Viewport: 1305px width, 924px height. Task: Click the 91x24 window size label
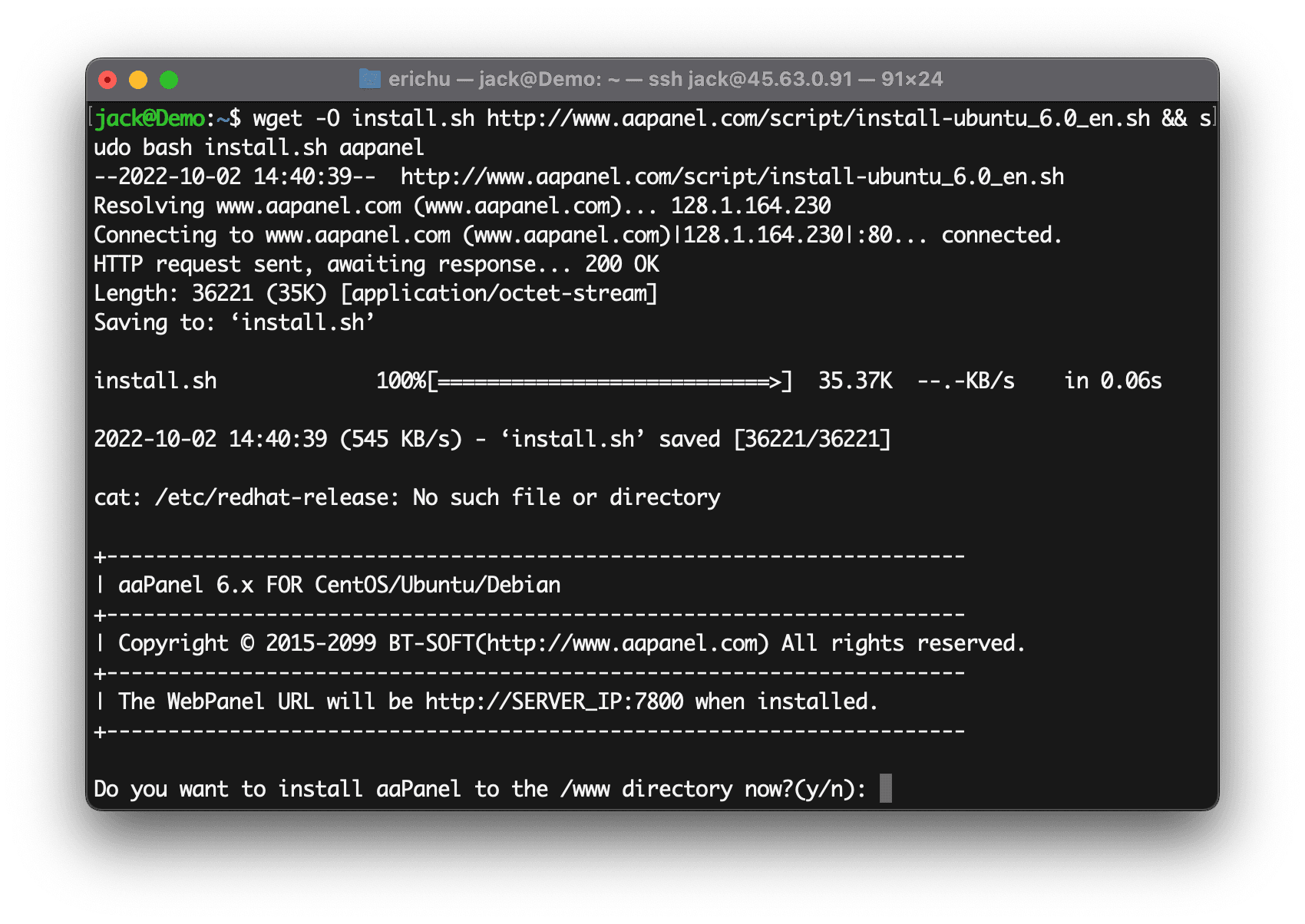913,78
